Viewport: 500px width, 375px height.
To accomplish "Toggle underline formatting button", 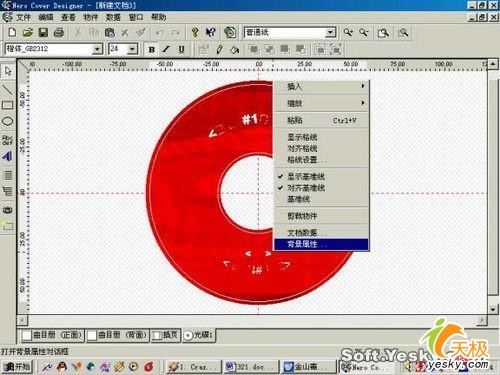I will pyautogui.click(x=181, y=49).
